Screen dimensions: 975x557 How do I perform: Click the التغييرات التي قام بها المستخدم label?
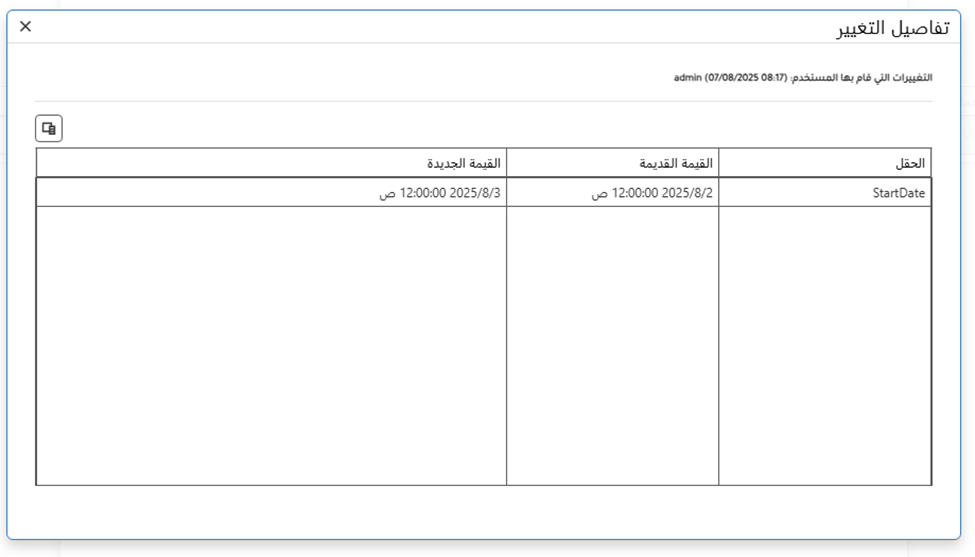click(861, 77)
